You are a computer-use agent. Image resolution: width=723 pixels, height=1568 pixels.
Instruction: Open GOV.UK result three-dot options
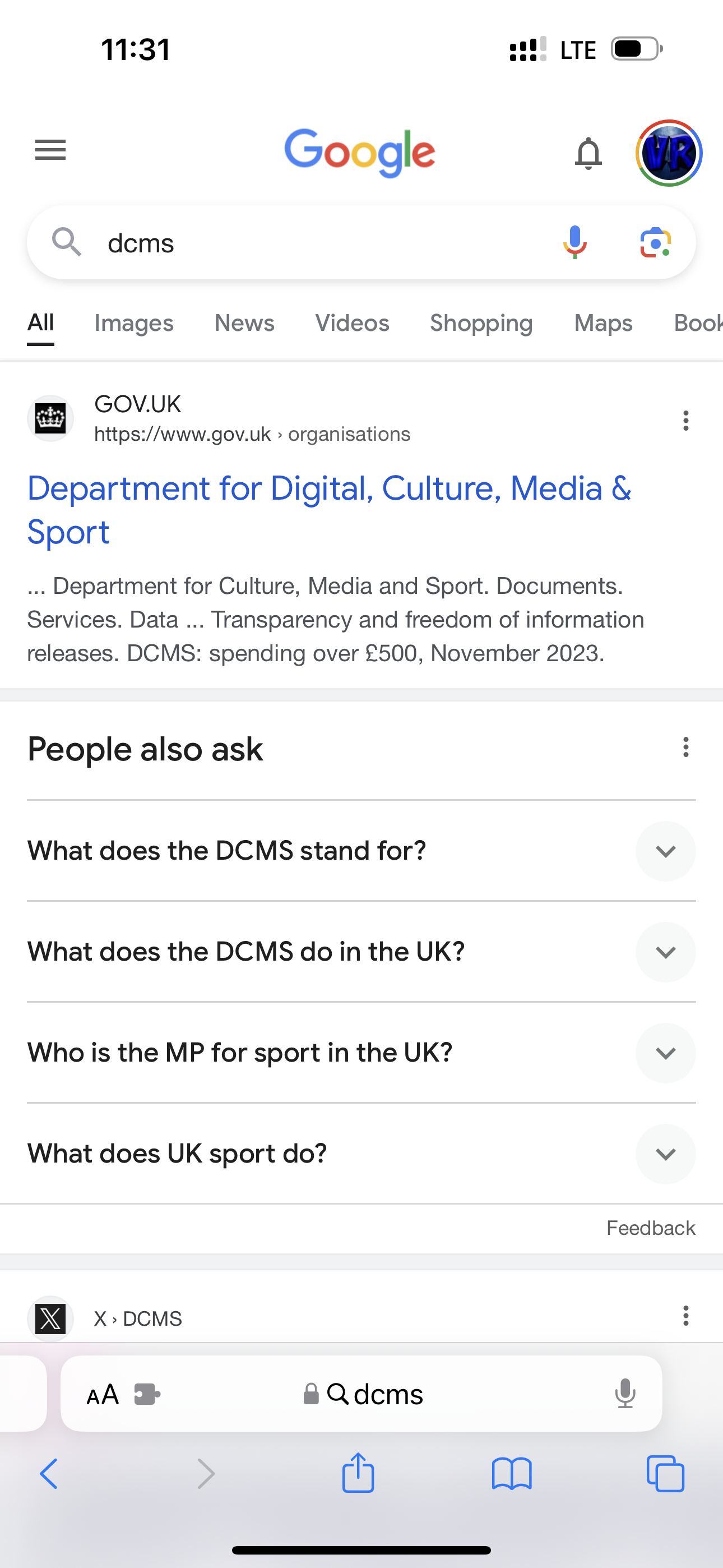click(x=685, y=421)
